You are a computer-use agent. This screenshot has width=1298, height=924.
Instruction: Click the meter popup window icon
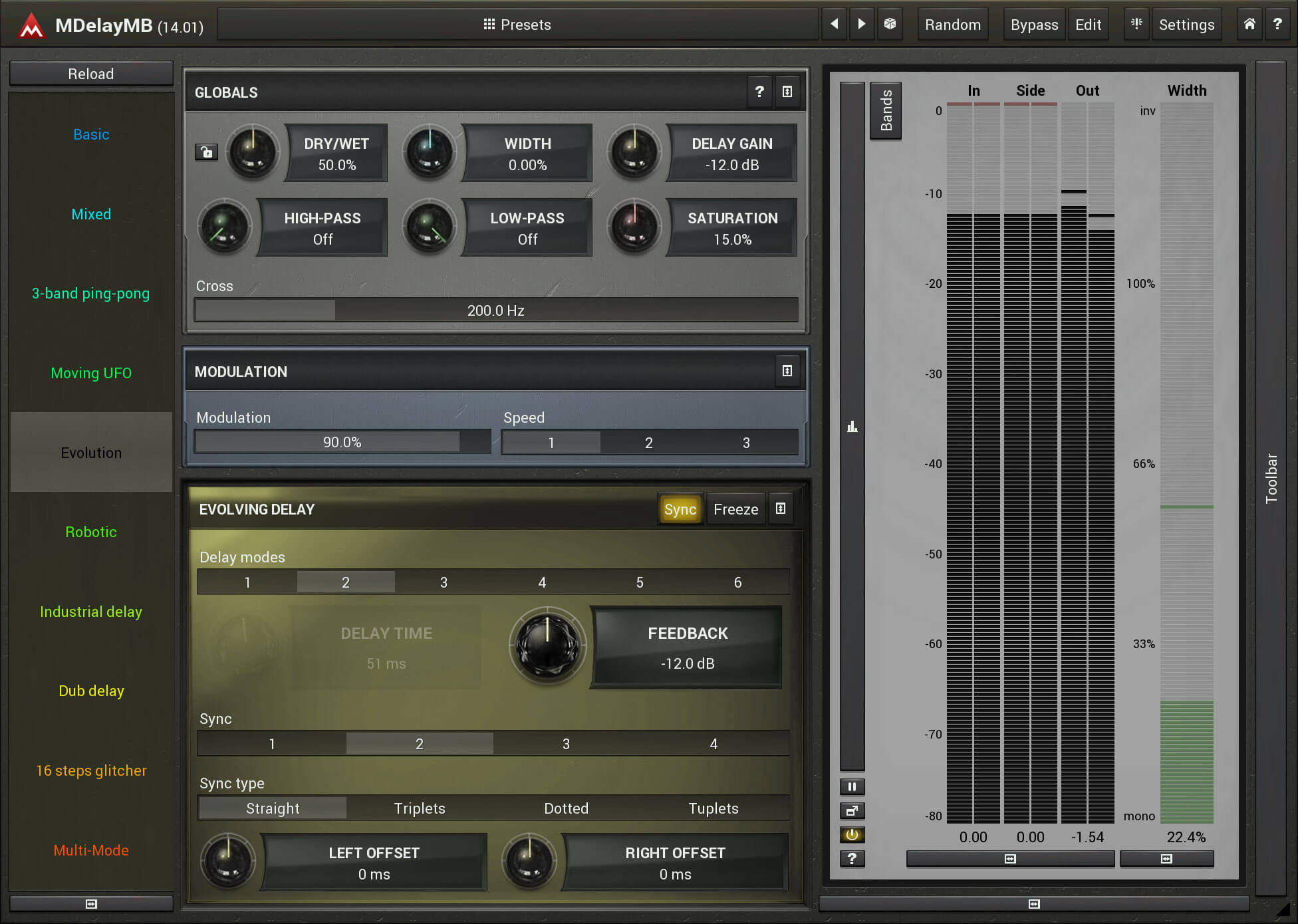coord(852,811)
